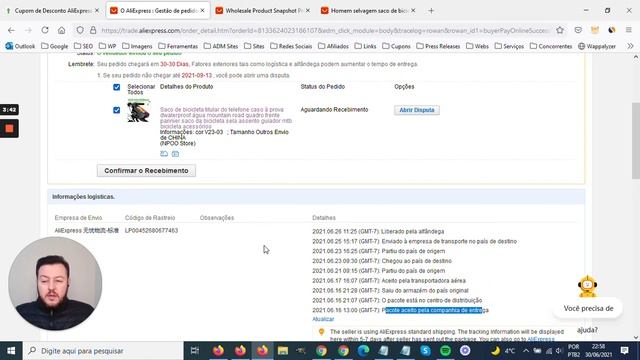Open the AliExpress help robot chat

[x=587, y=286]
